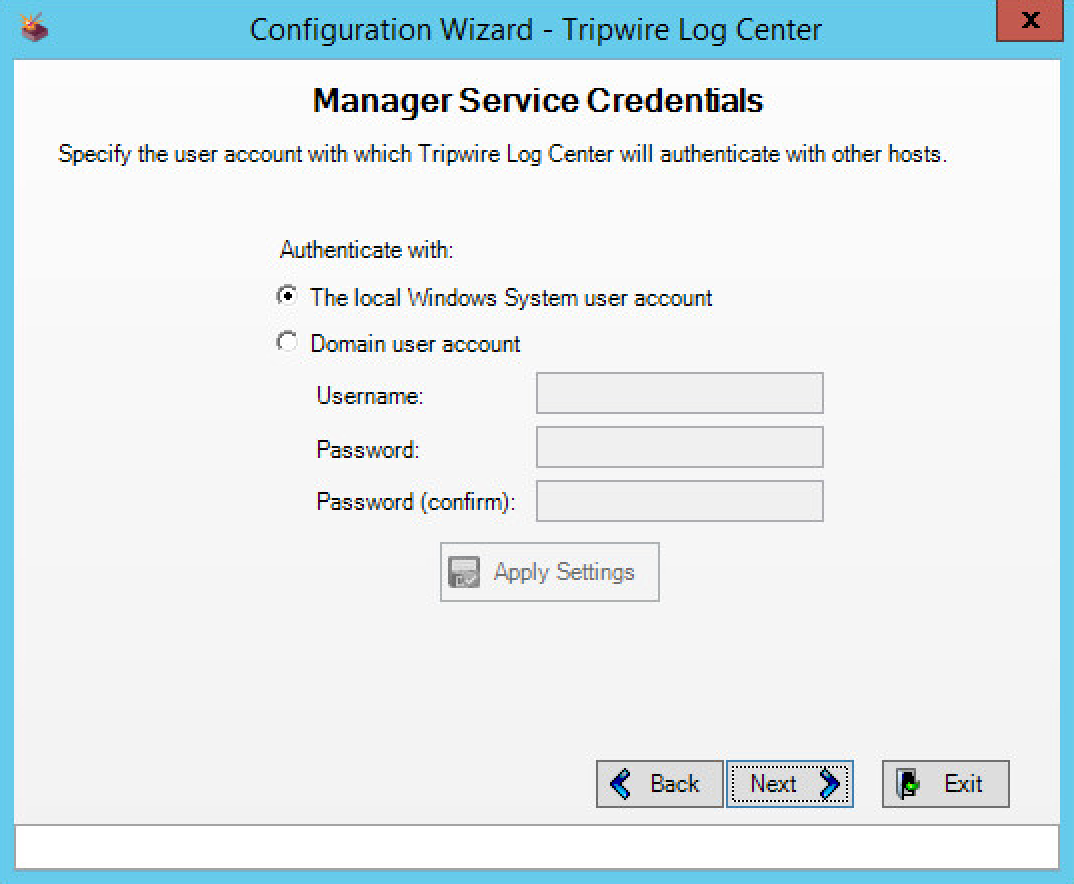The height and width of the screenshot is (884, 1074).
Task: Click the empty status bar at the bottom
Action: coord(536,847)
